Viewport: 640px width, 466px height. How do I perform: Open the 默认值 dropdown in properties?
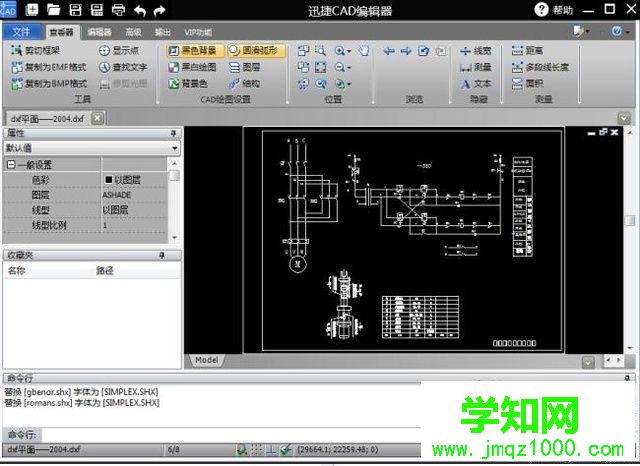click(175, 148)
